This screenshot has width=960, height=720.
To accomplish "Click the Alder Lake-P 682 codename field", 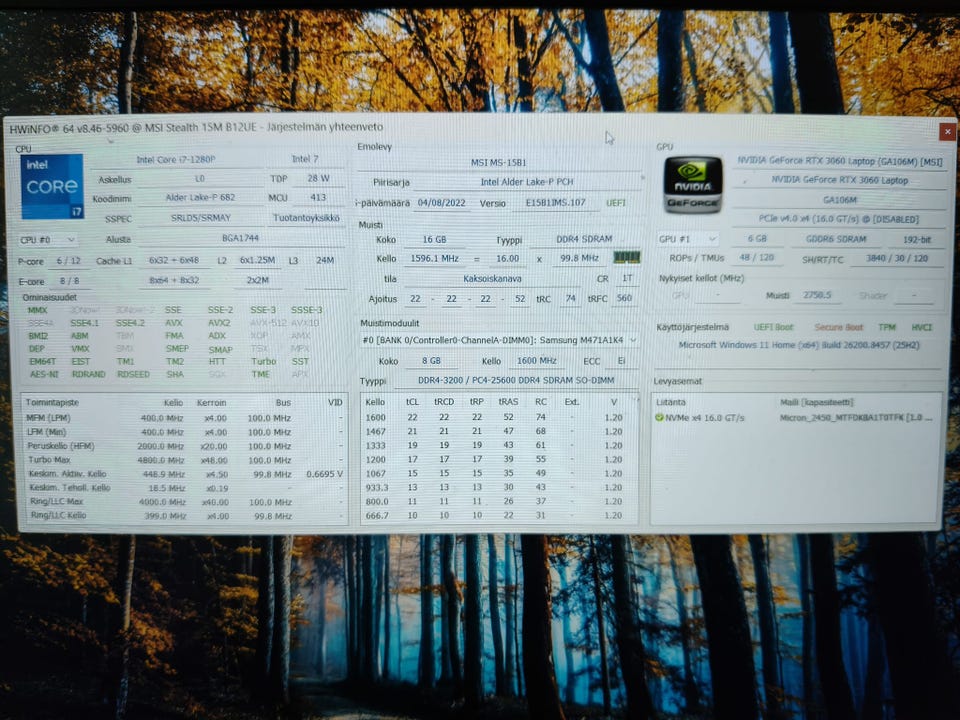I will tap(200, 197).
